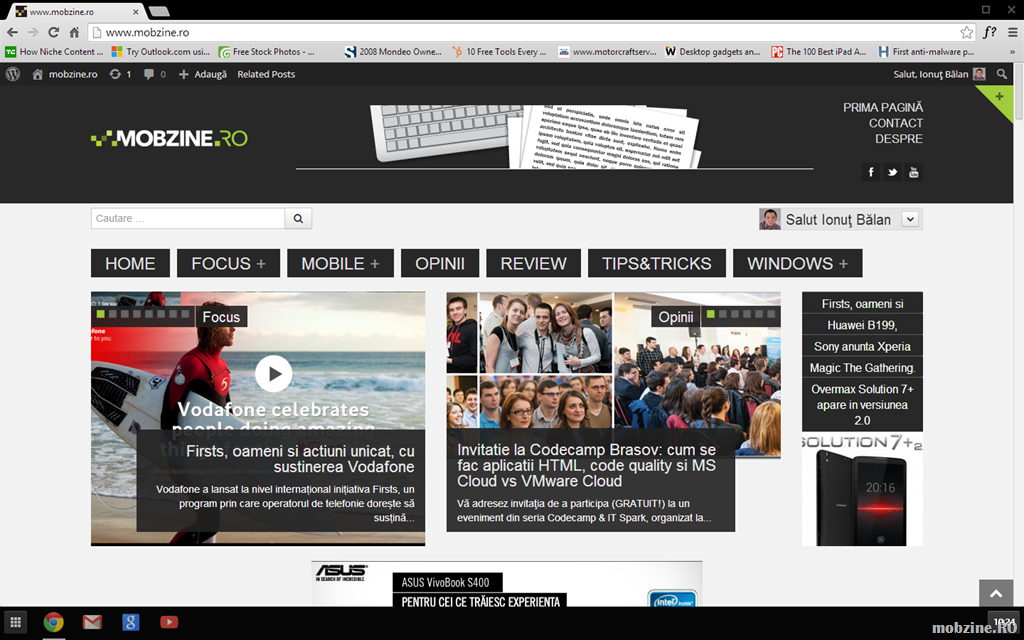The width and height of the screenshot is (1024, 640).
Task: Focus the Cautare search field
Action: click(187, 219)
